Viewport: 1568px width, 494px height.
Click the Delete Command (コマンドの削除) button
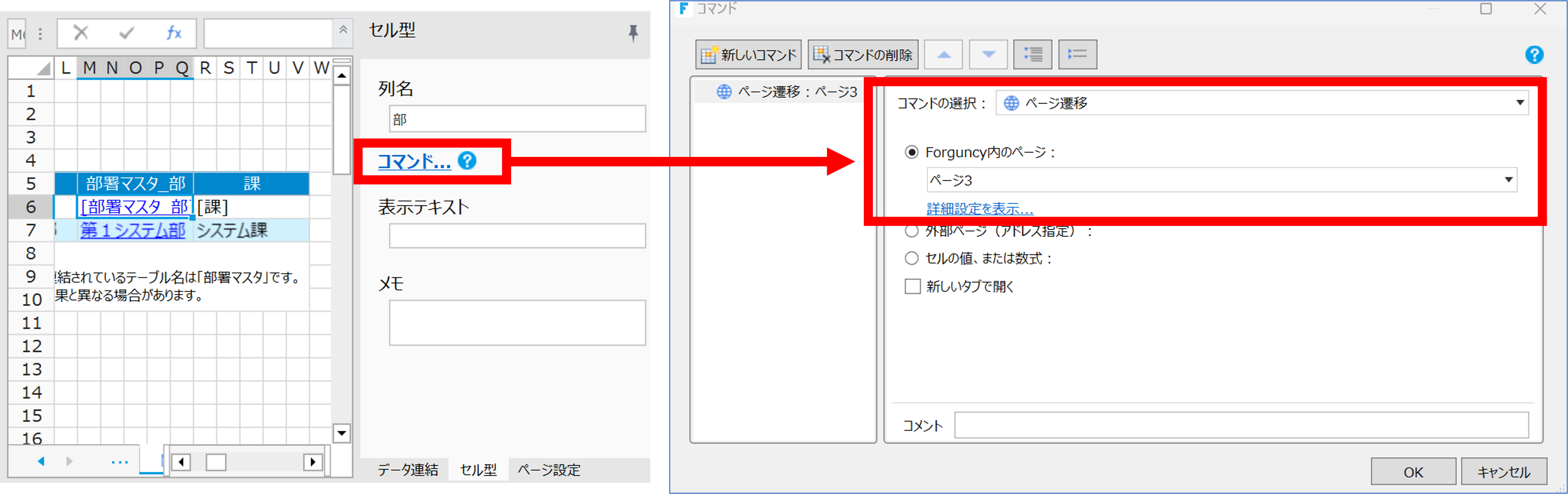point(863,55)
